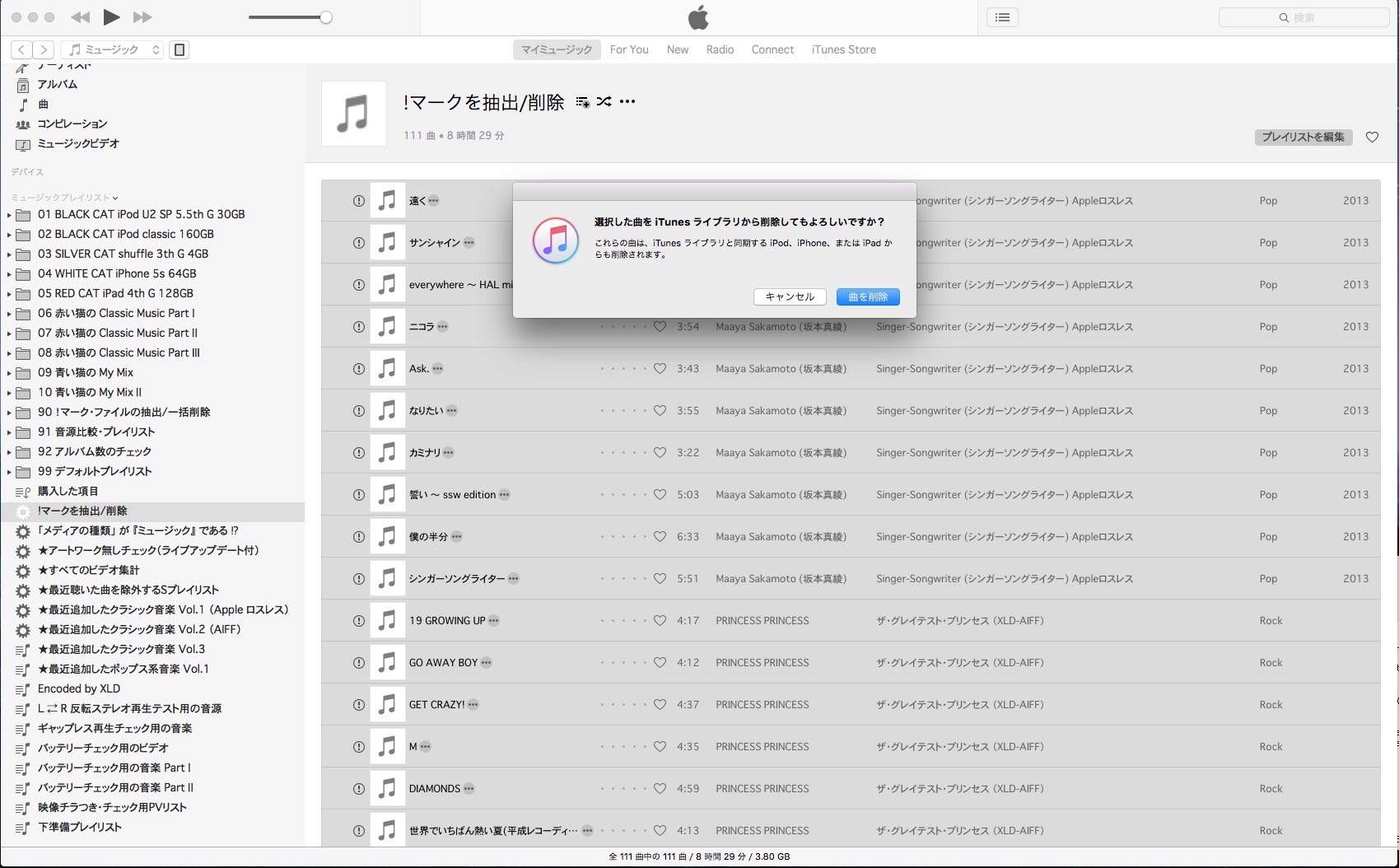1399x868 pixels.
Task: Expand the 02 BLACK CAT iPod classic folder
Action: click(9, 235)
